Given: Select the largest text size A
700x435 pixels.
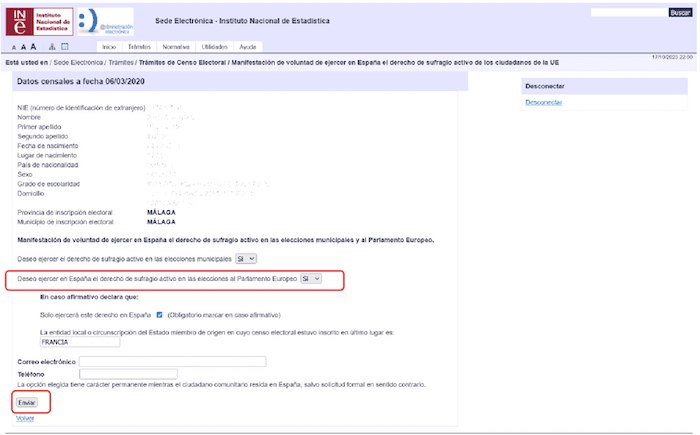Looking at the screenshot, I should 33,46.
